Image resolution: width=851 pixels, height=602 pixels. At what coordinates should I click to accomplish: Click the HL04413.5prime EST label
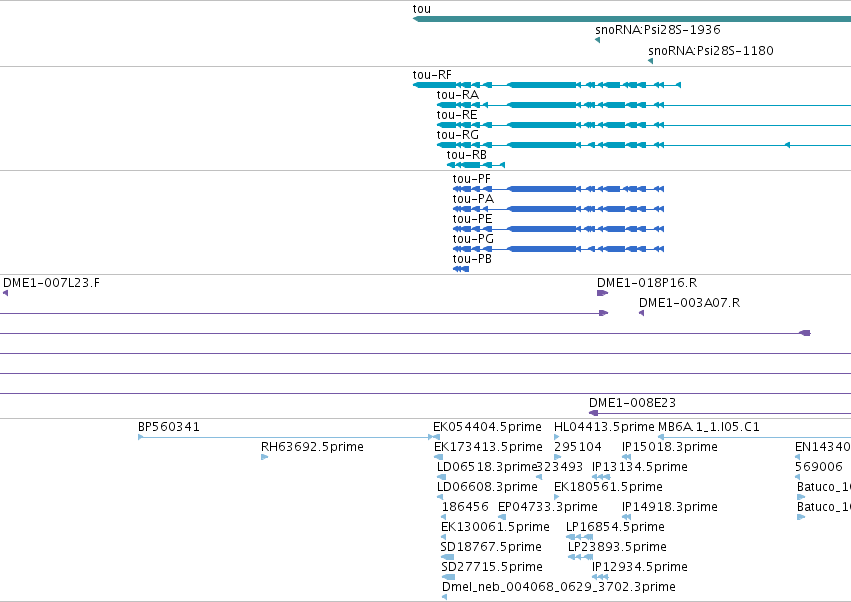click(604, 427)
